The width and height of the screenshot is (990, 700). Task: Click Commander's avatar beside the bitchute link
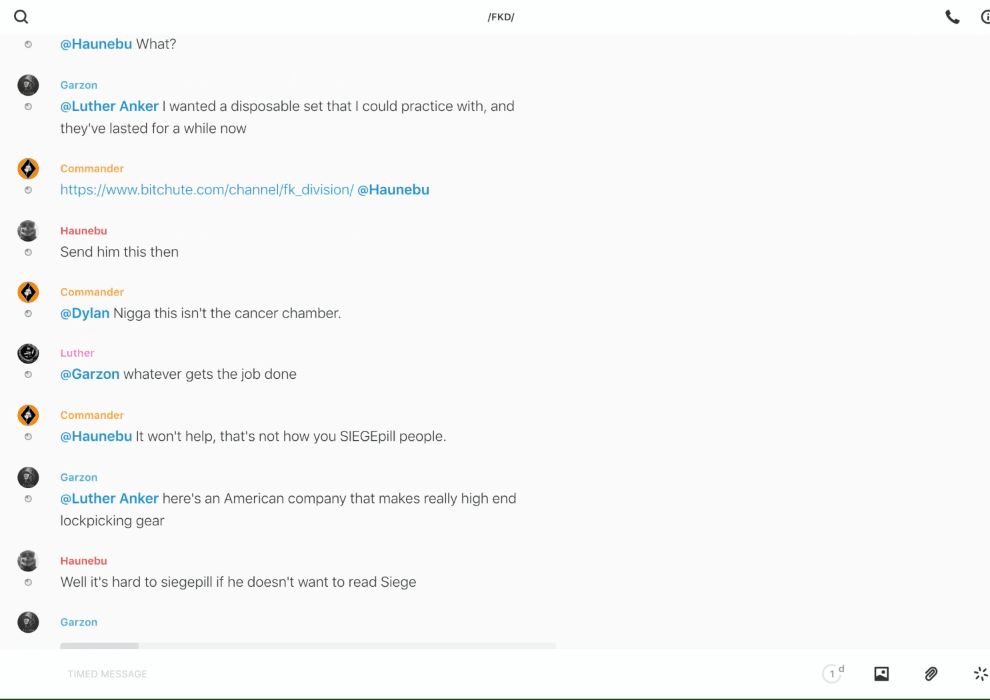click(28, 169)
